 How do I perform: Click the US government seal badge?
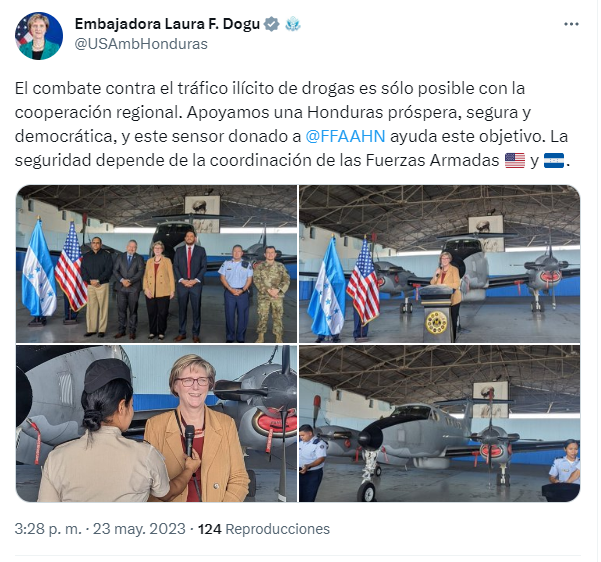click(292, 24)
